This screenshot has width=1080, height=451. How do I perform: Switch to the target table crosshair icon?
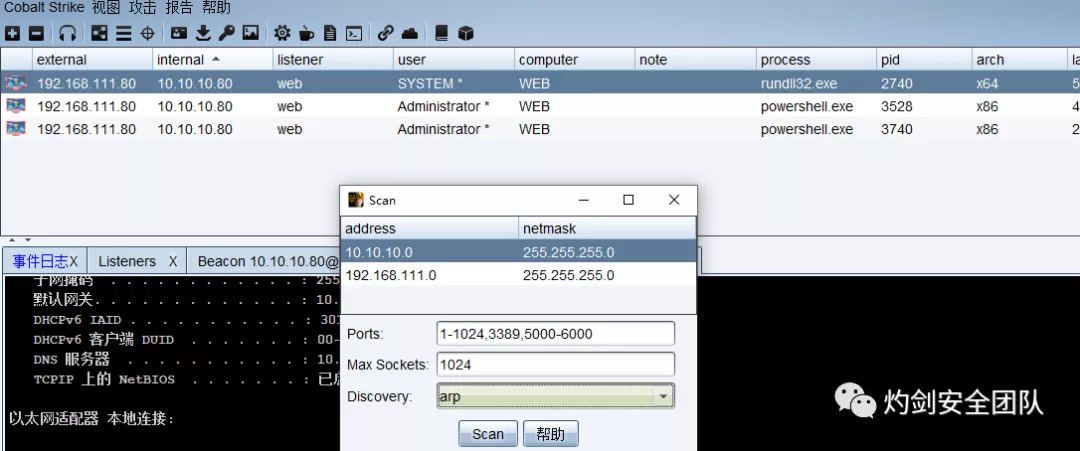[x=147, y=32]
